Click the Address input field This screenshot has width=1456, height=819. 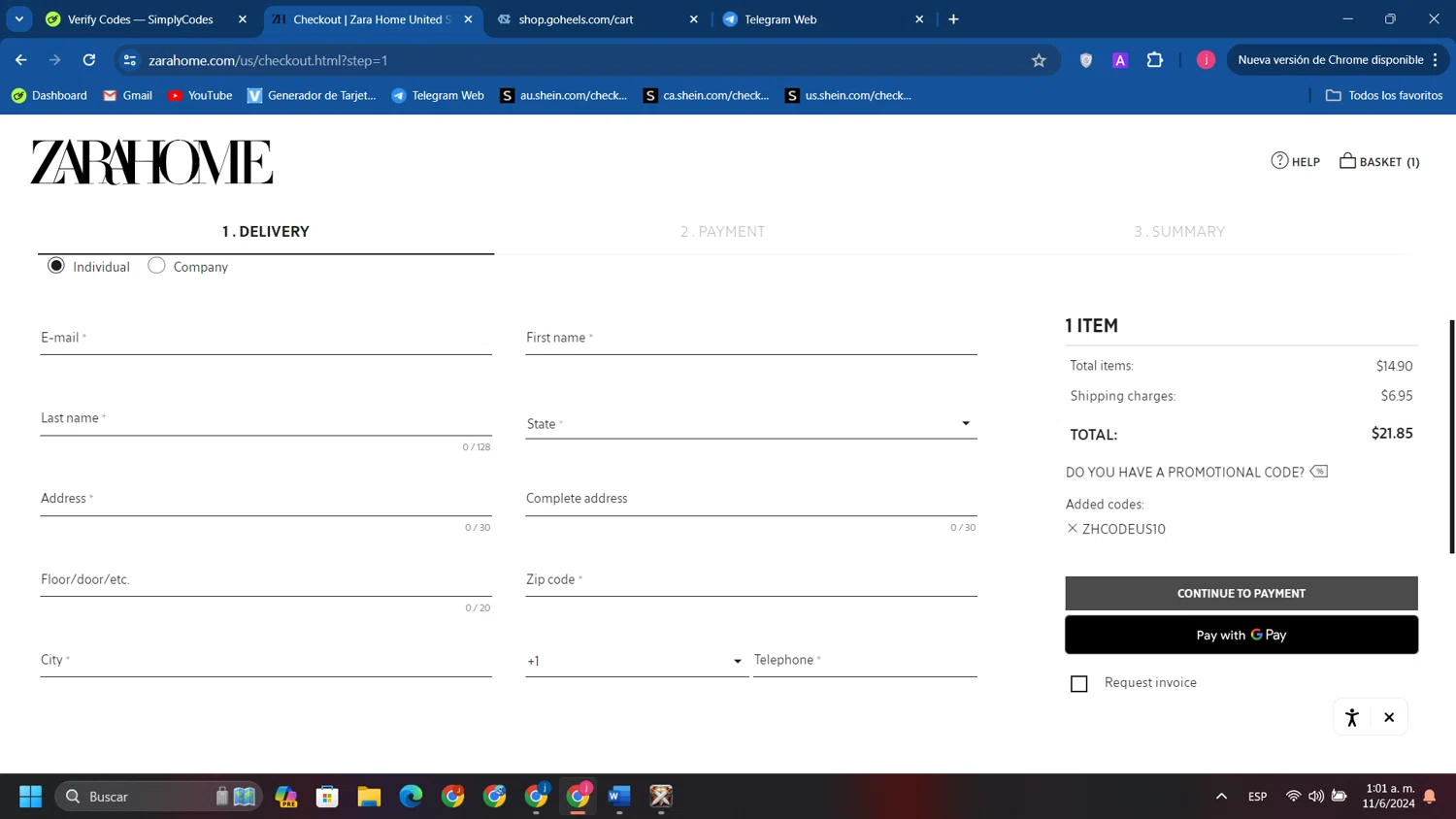[266, 500]
